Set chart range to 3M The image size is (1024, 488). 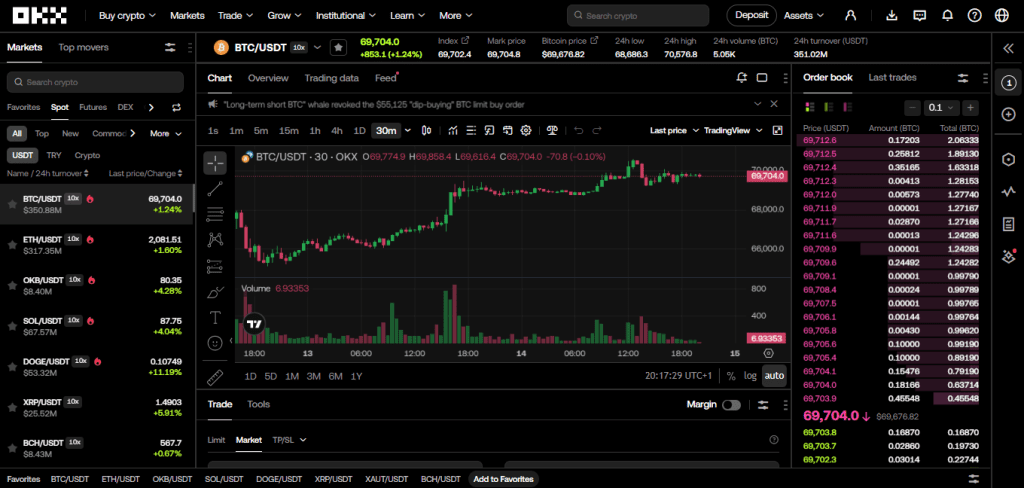[x=313, y=376]
